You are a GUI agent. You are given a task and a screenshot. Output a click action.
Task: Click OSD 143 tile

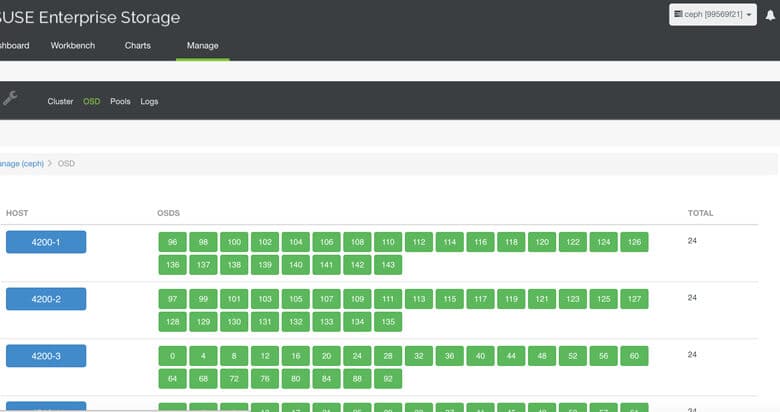(x=388, y=265)
